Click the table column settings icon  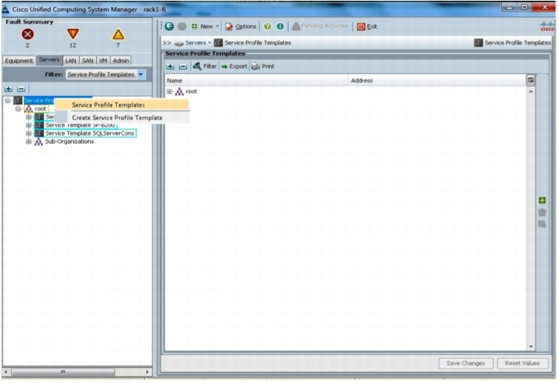click(530, 80)
